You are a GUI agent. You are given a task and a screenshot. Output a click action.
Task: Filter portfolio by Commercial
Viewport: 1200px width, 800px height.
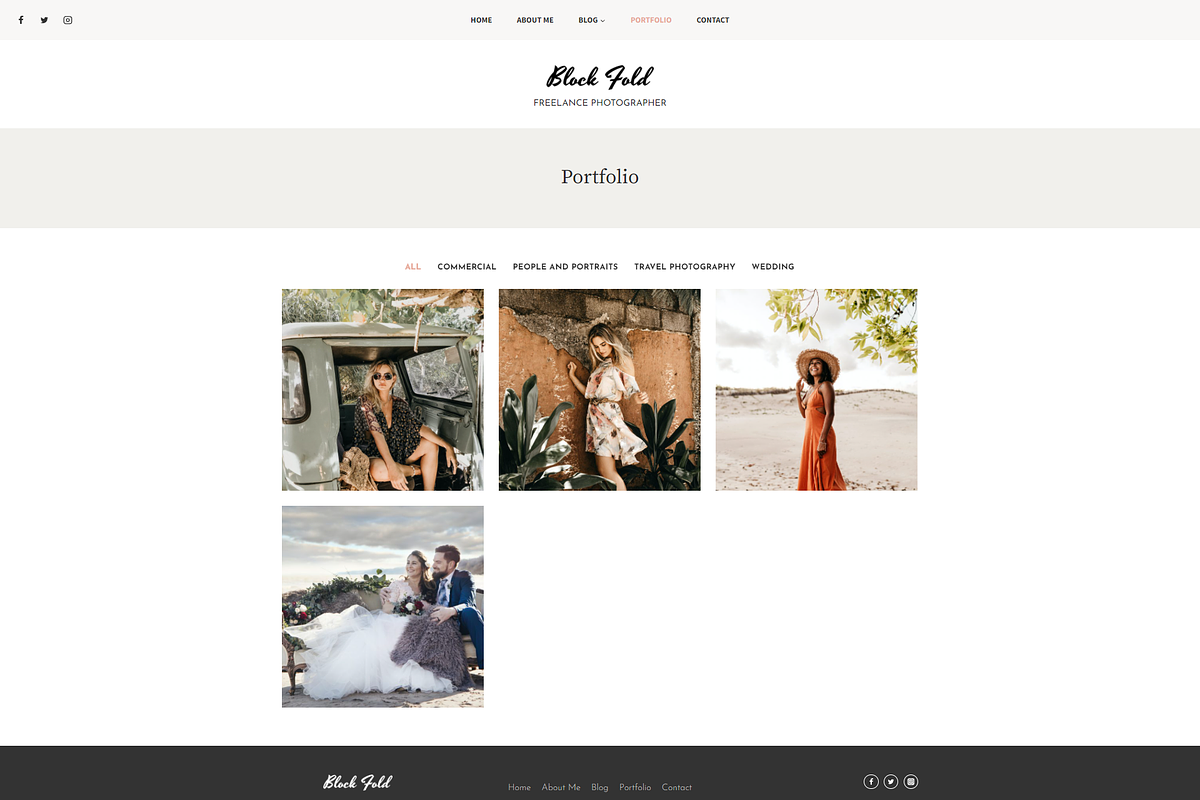click(x=467, y=267)
